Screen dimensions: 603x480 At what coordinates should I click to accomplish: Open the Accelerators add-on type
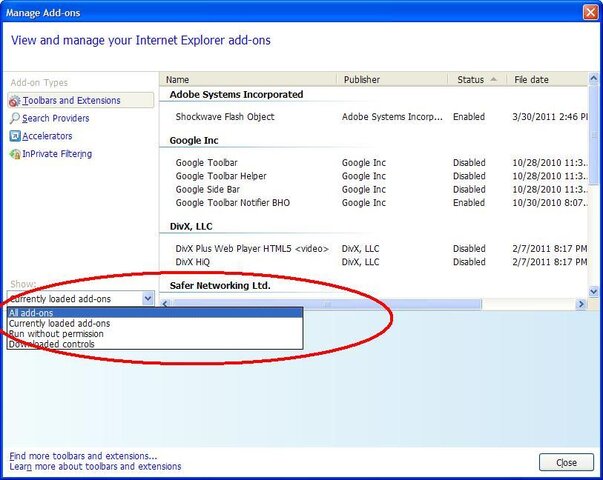47,136
